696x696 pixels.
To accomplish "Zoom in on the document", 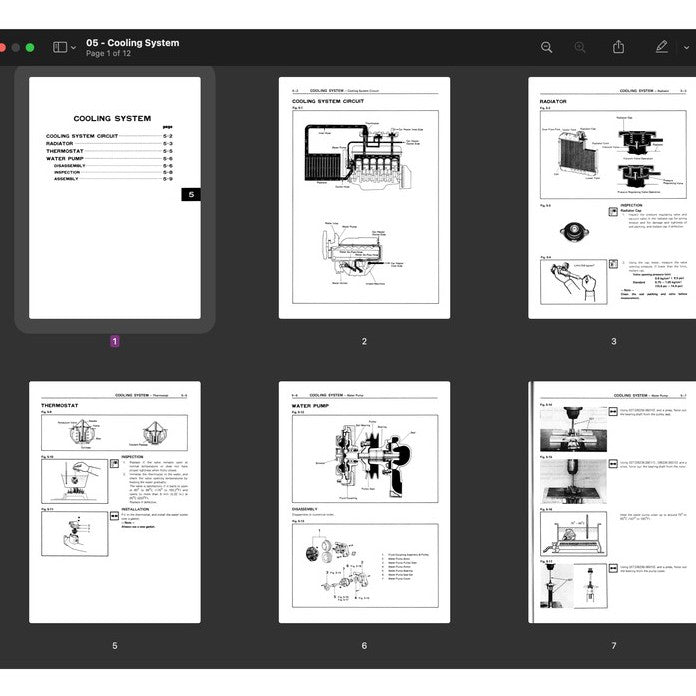I will 580,47.
